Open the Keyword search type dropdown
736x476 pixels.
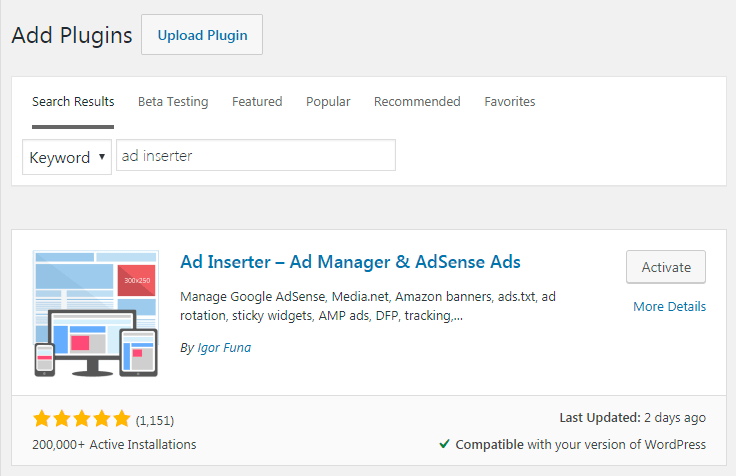(x=67, y=157)
